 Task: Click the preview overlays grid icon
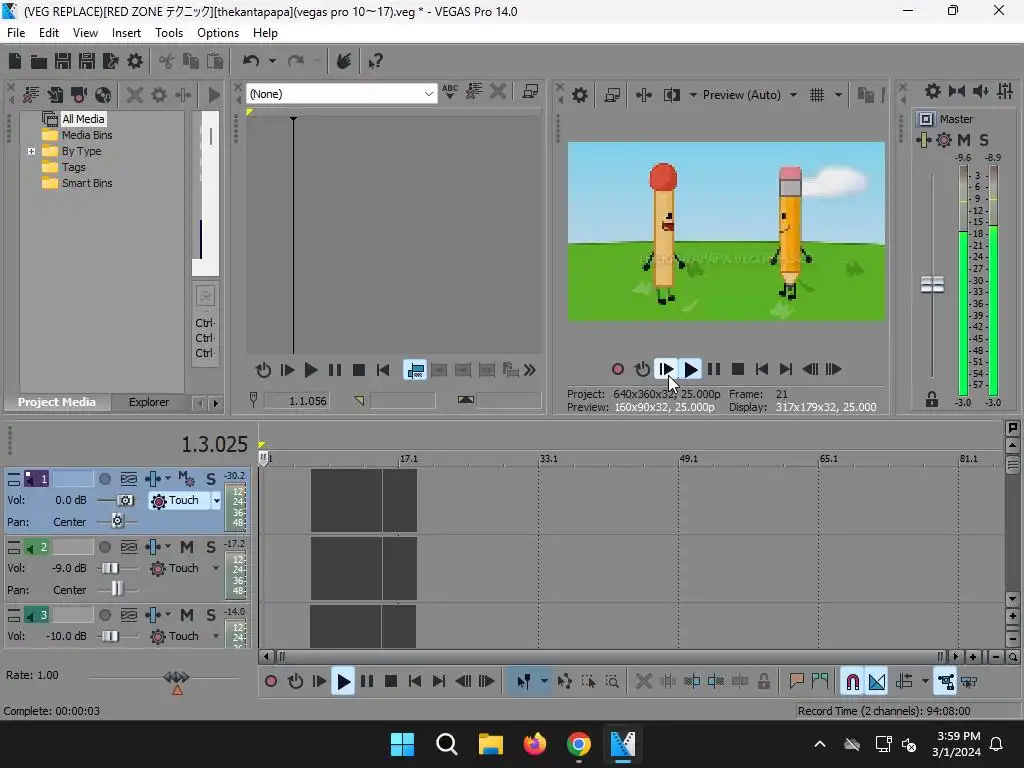[817, 95]
